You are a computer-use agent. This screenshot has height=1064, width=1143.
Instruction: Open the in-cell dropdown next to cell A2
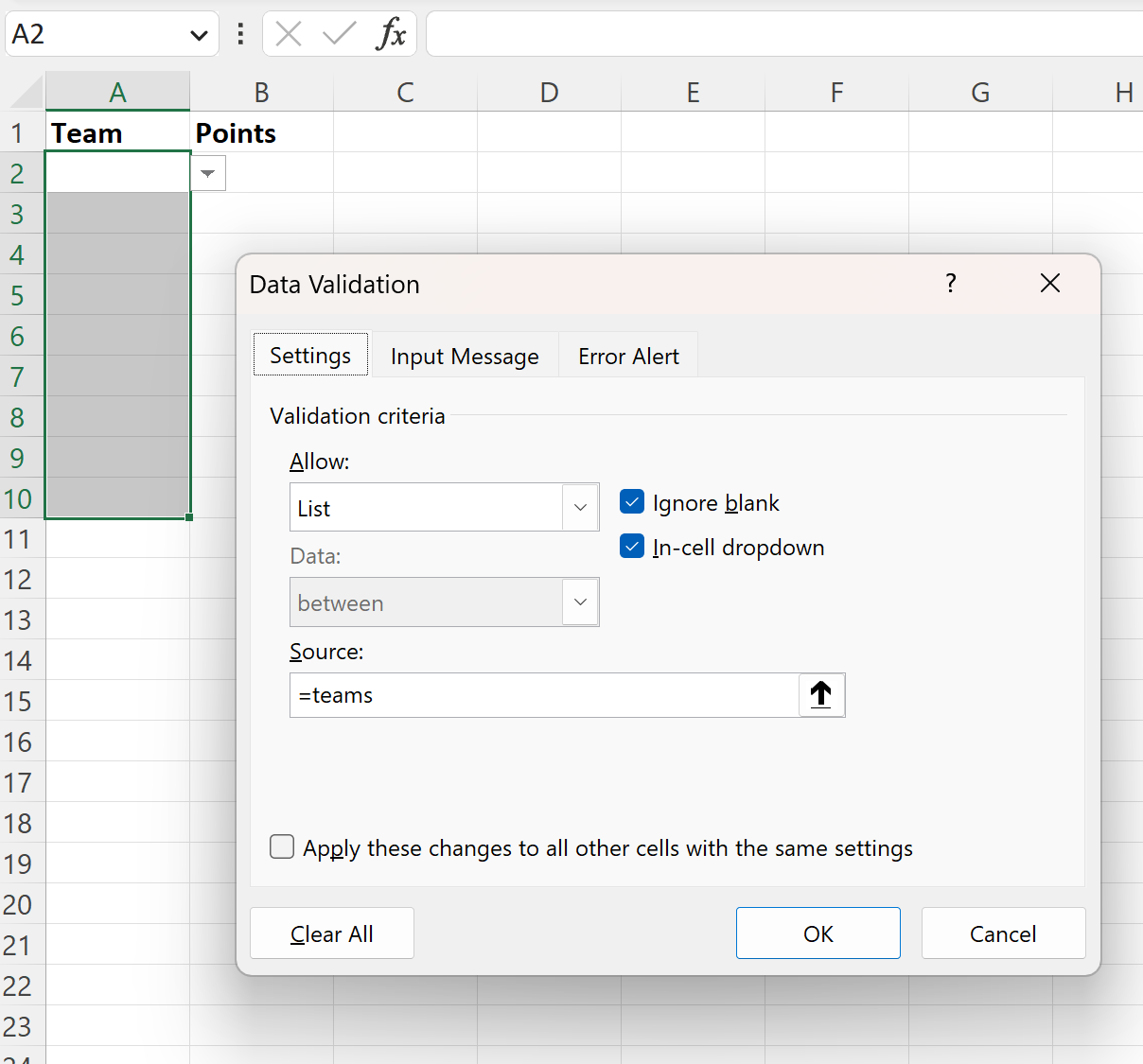coord(207,173)
